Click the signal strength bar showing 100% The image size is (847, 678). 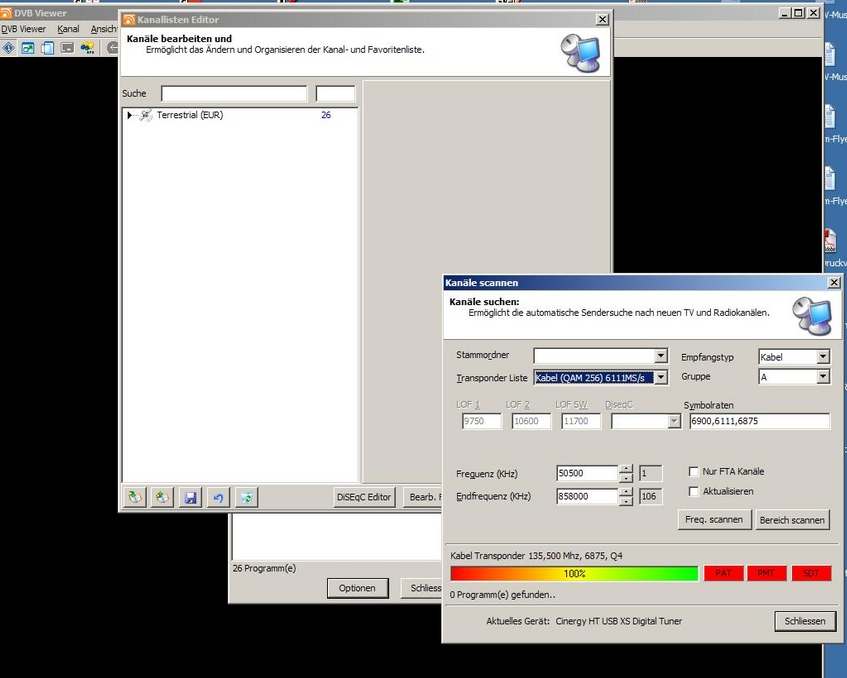pos(574,574)
